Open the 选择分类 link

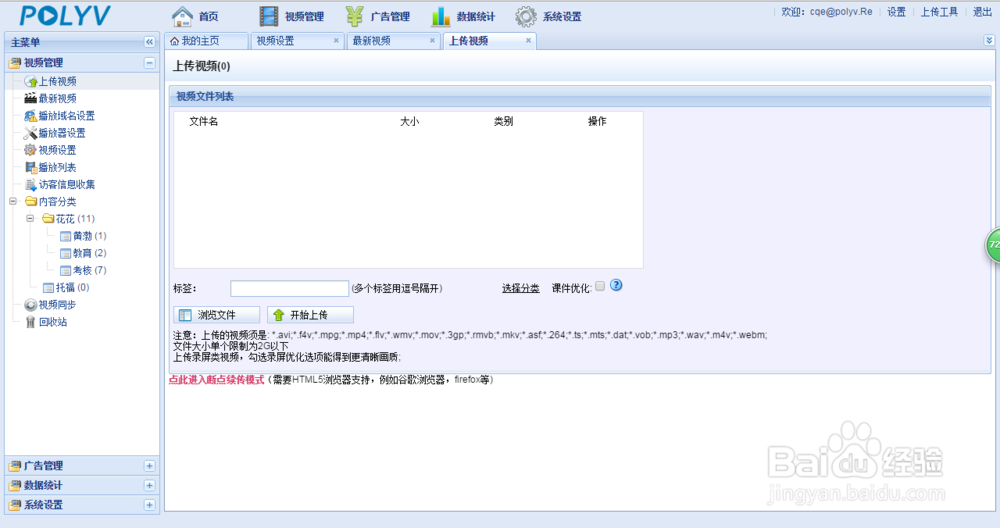point(520,288)
